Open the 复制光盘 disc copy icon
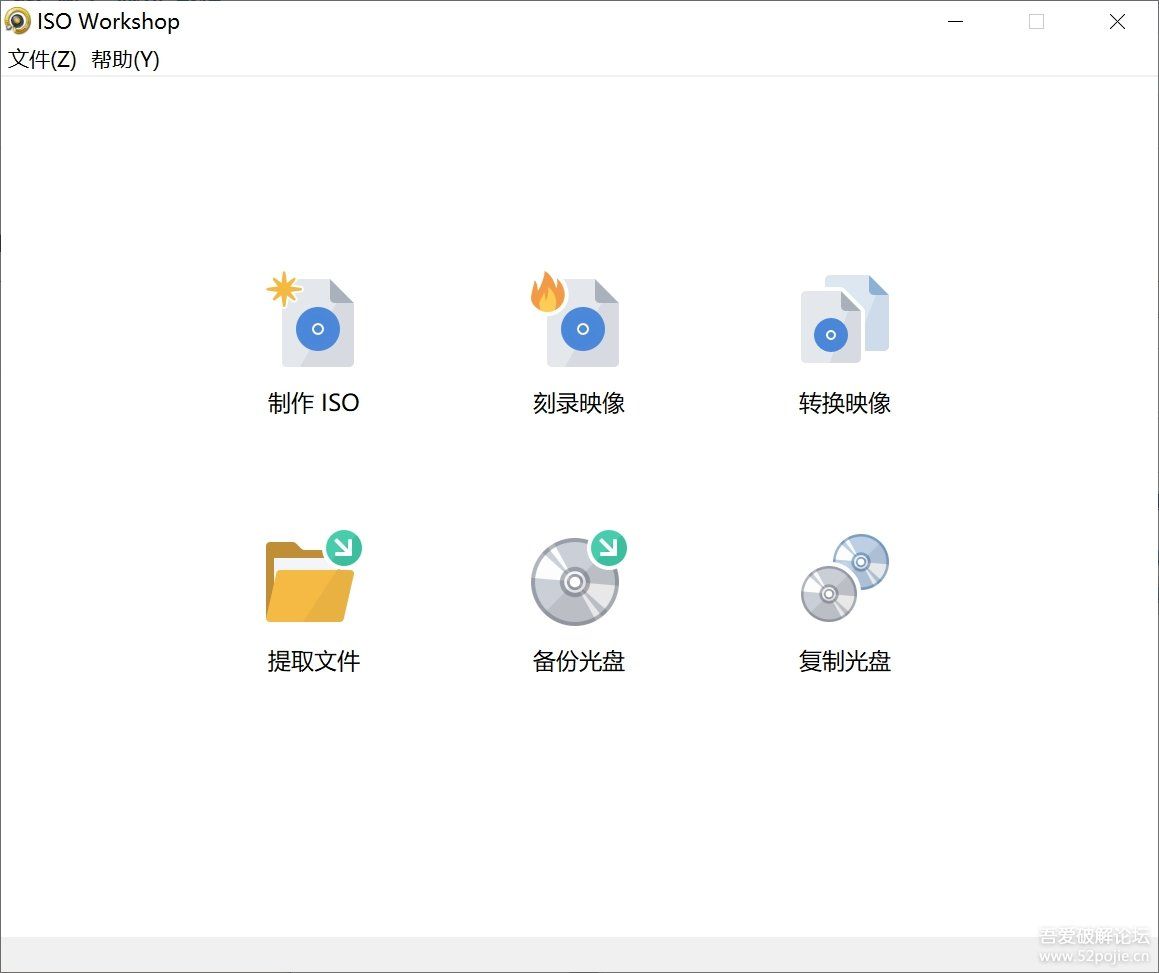The height and width of the screenshot is (973, 1159). 843,580
